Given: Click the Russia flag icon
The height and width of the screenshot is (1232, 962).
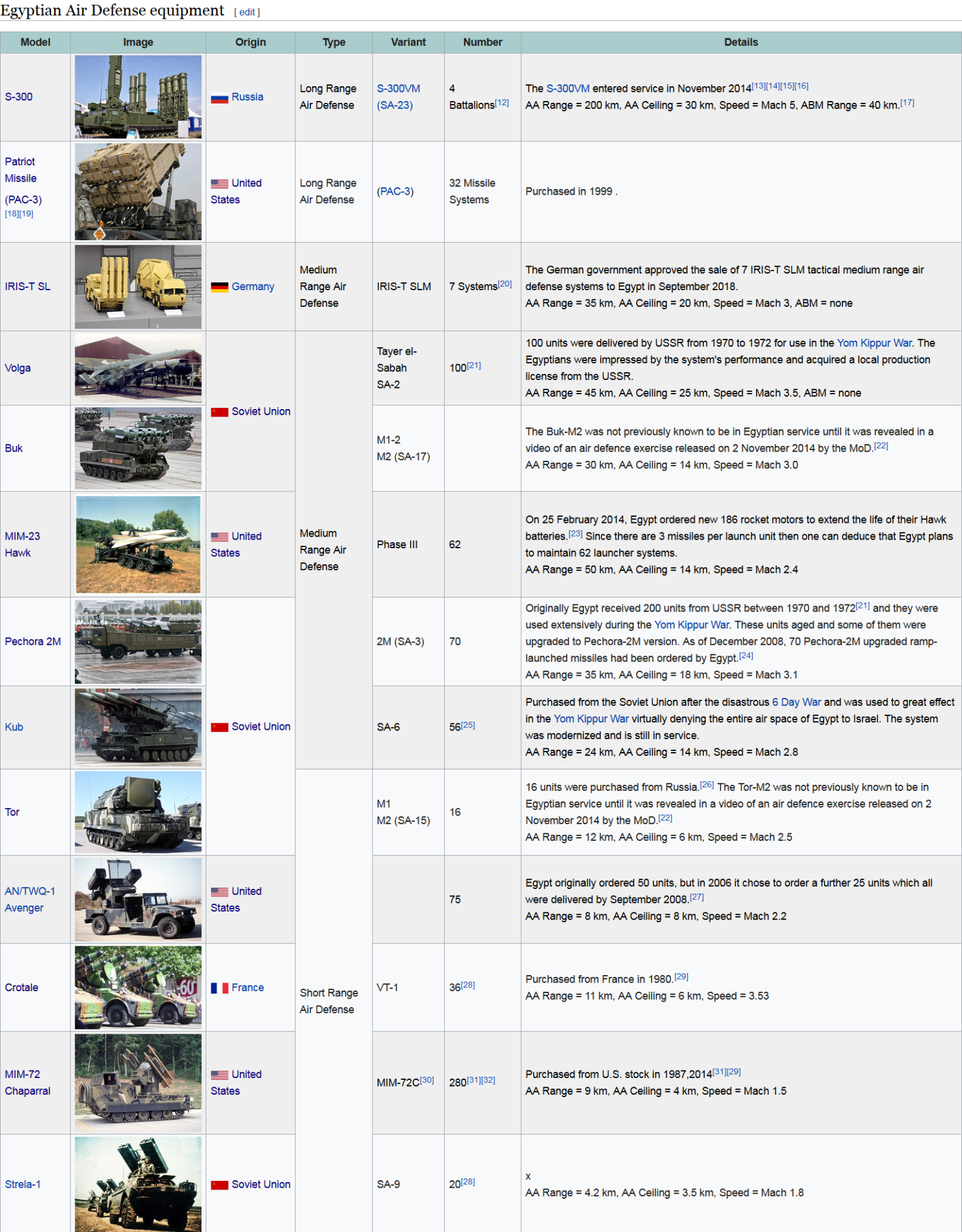Looking at the screenshot, I should (219, 97).
